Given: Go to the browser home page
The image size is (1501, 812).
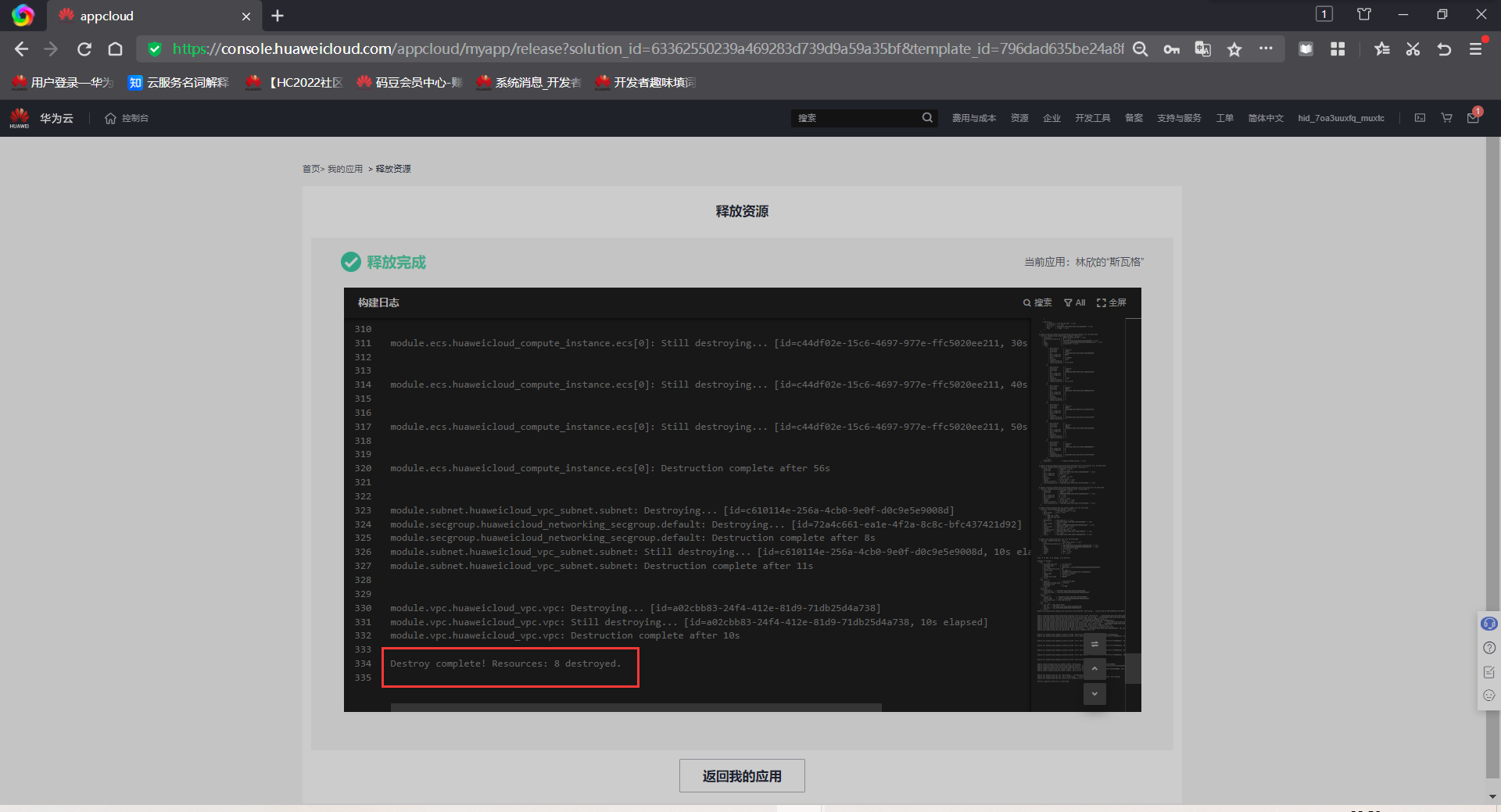Looking at the screenshot, I should (115, 49).
